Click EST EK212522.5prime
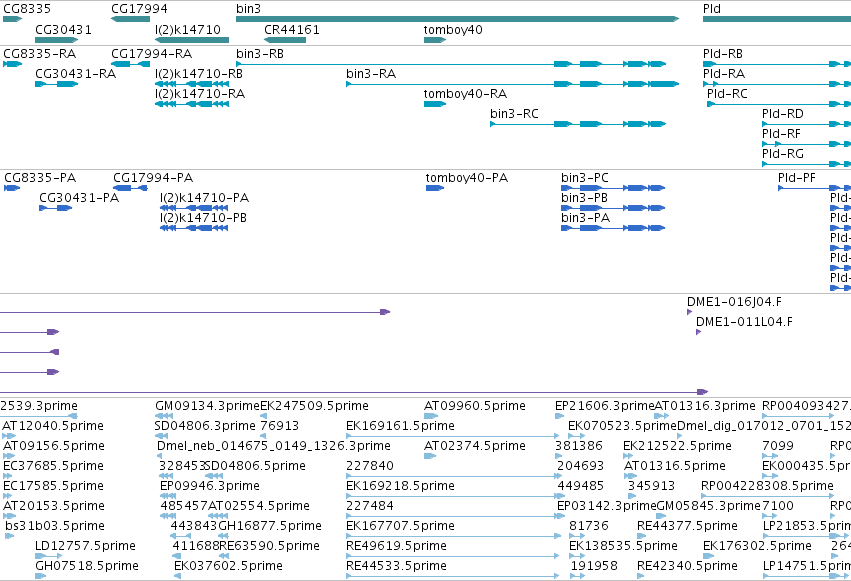 pyautogui.click(x=677, y=446)
